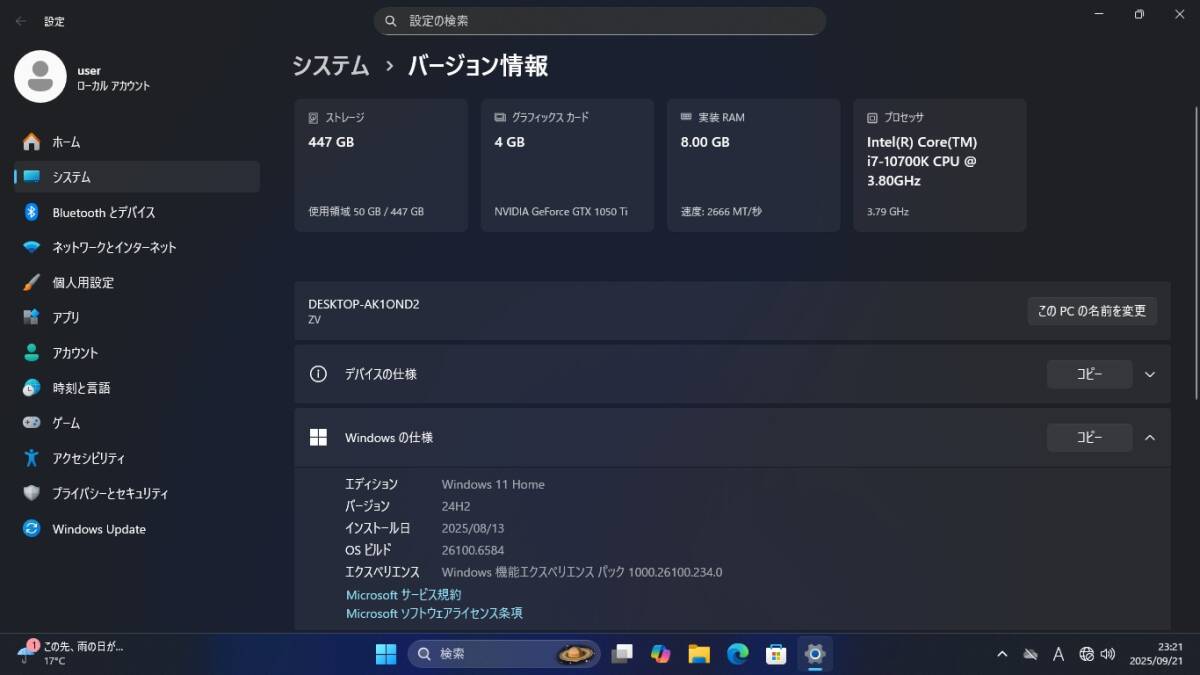Open the Accessibility settings page
The image size is (1200, 675).
click(x=88, y=458)
